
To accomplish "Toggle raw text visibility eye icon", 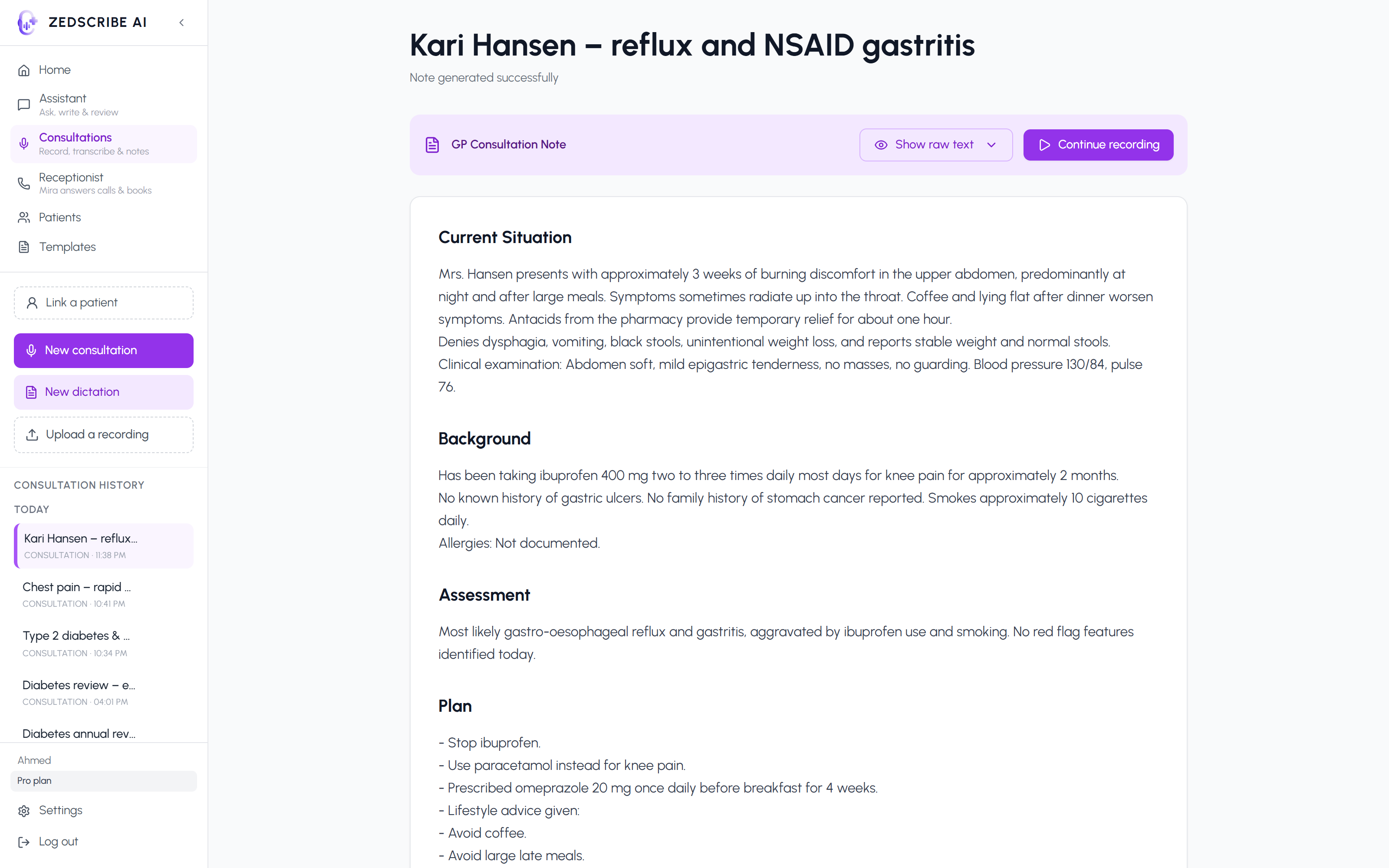I will pos(880,145).
